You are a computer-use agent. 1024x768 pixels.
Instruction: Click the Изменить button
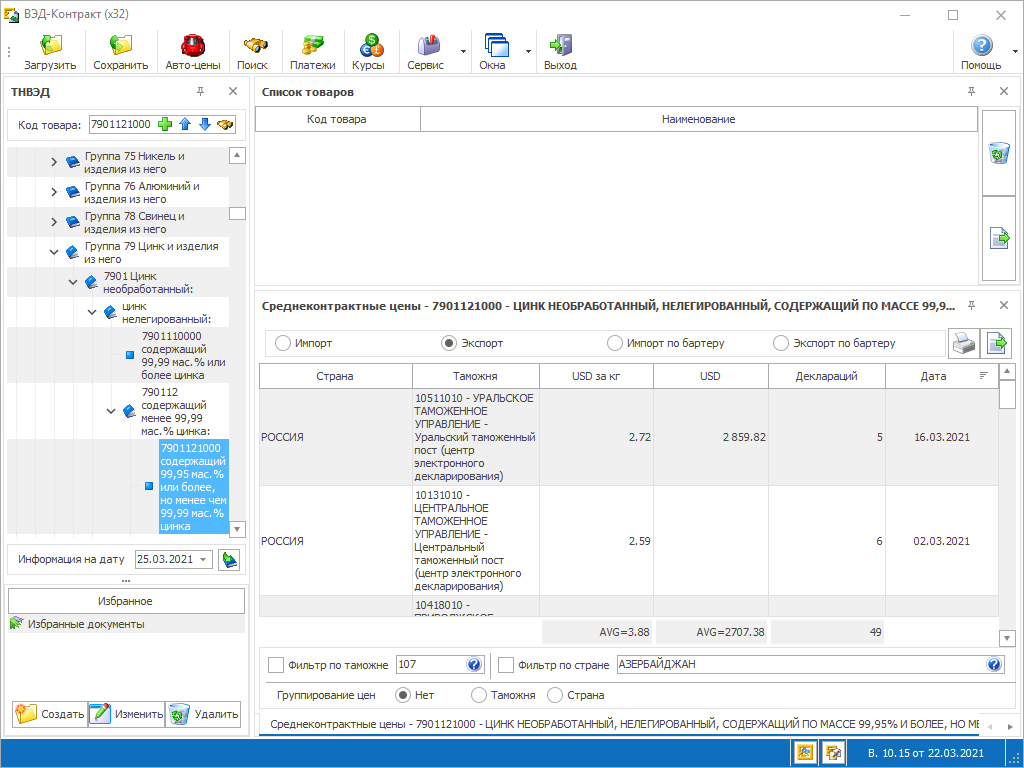126,714
